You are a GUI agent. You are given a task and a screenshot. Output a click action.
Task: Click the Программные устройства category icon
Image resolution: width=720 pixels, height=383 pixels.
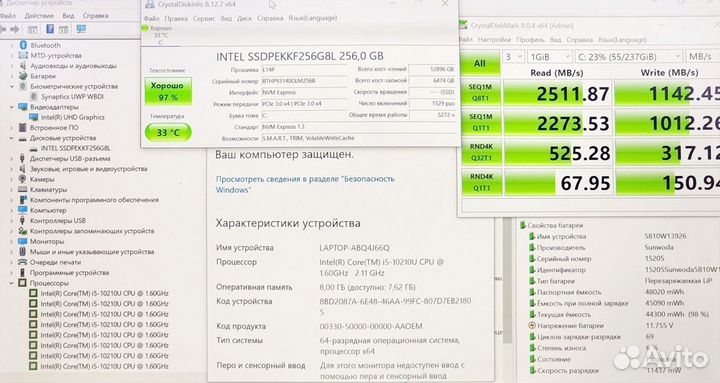point(22,272)
